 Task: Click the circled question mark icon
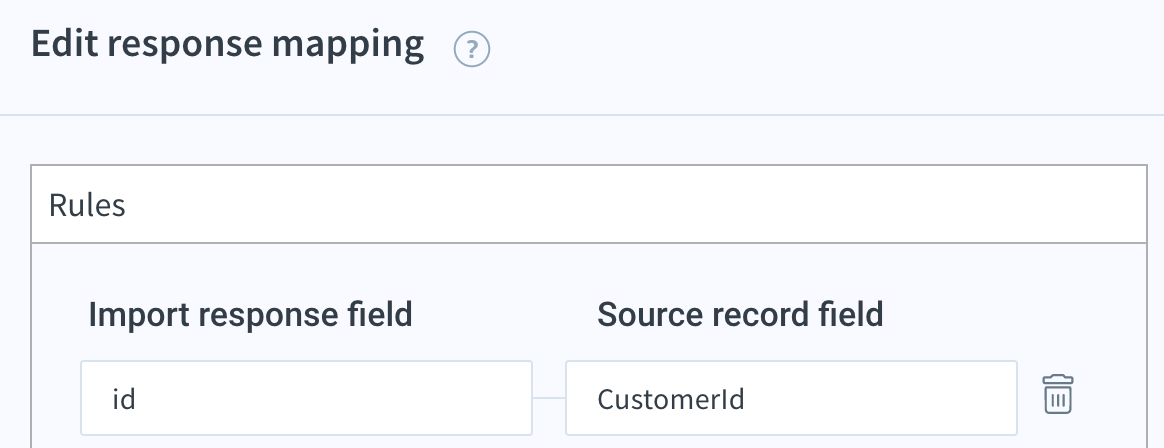471,50
